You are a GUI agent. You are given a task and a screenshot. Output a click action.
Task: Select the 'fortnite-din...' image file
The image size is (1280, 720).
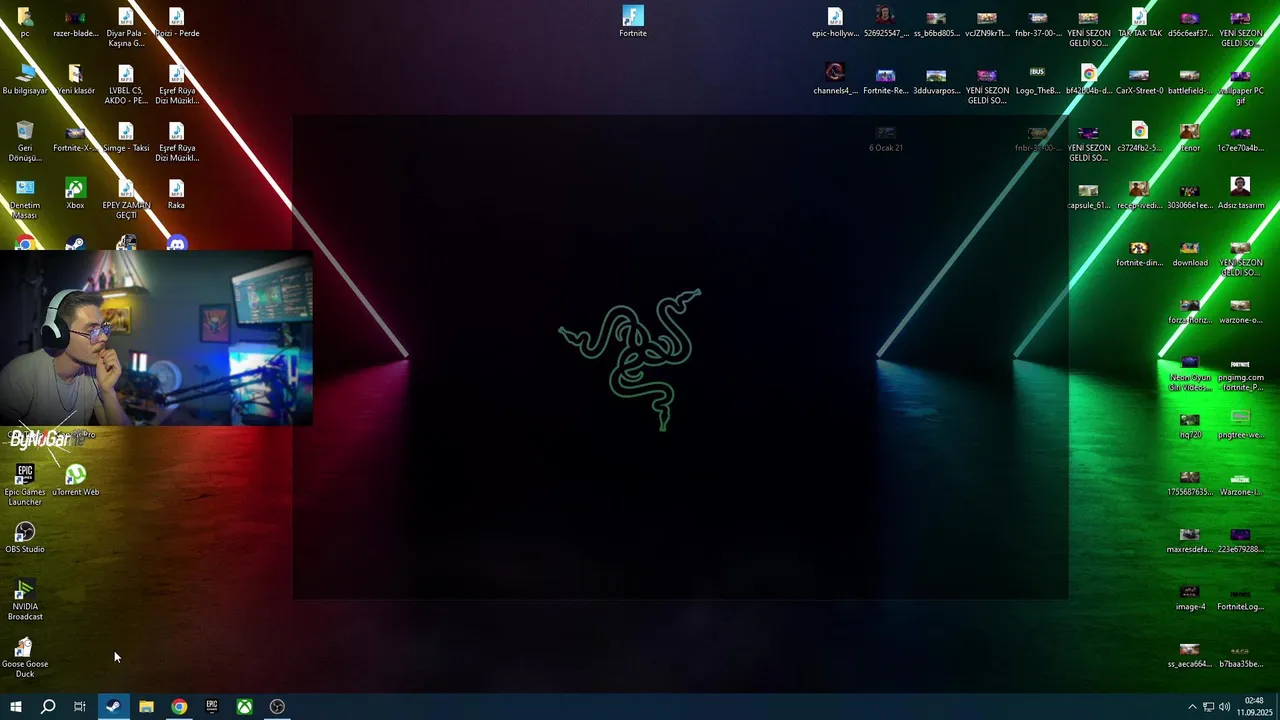(x=1139, y=253)
